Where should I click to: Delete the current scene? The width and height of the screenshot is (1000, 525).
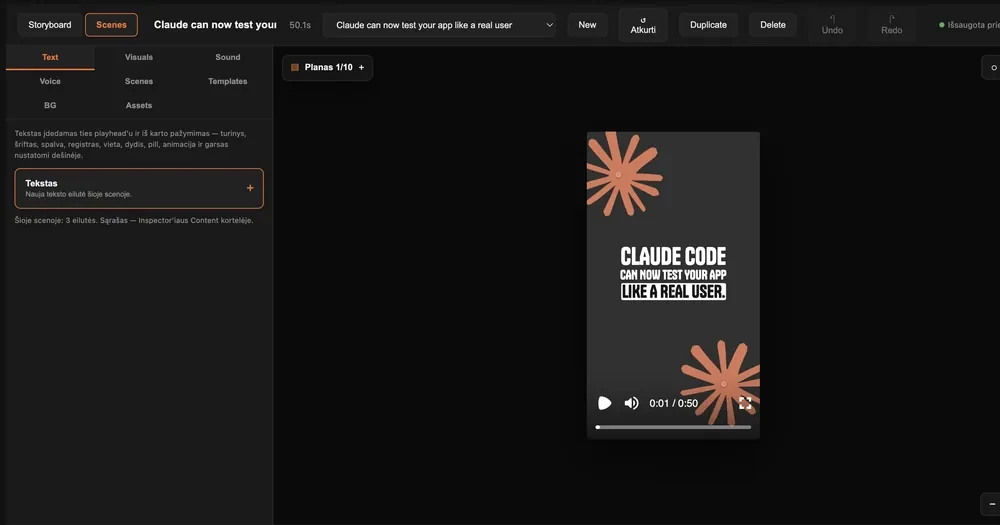tap(772, 25)
